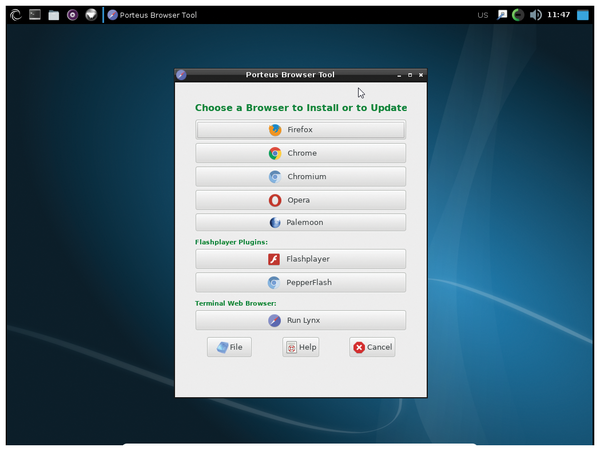
Task: Click the Palemoon browser button
Action: [x=300, y=222]
